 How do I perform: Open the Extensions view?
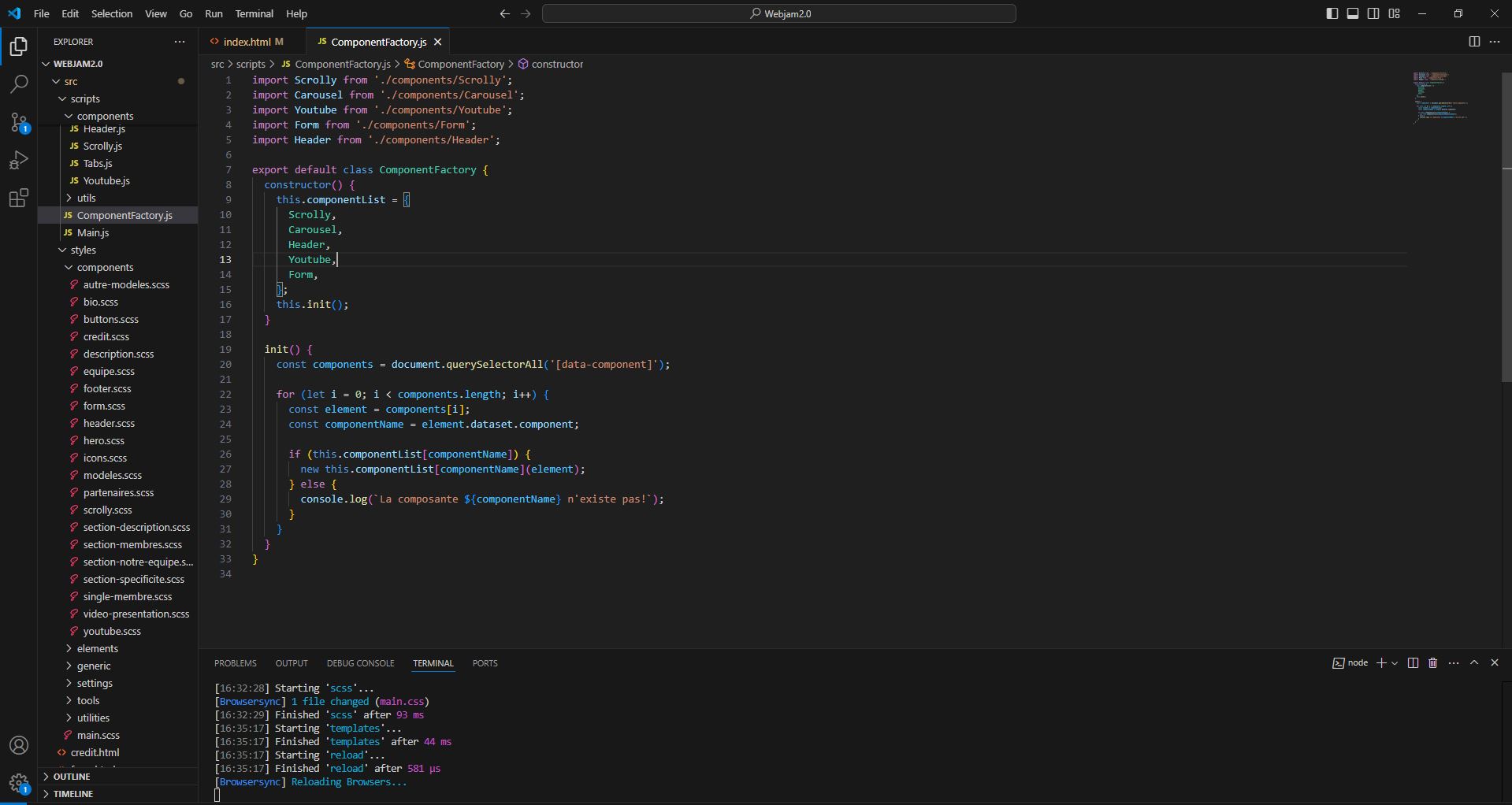pos(19,198)
